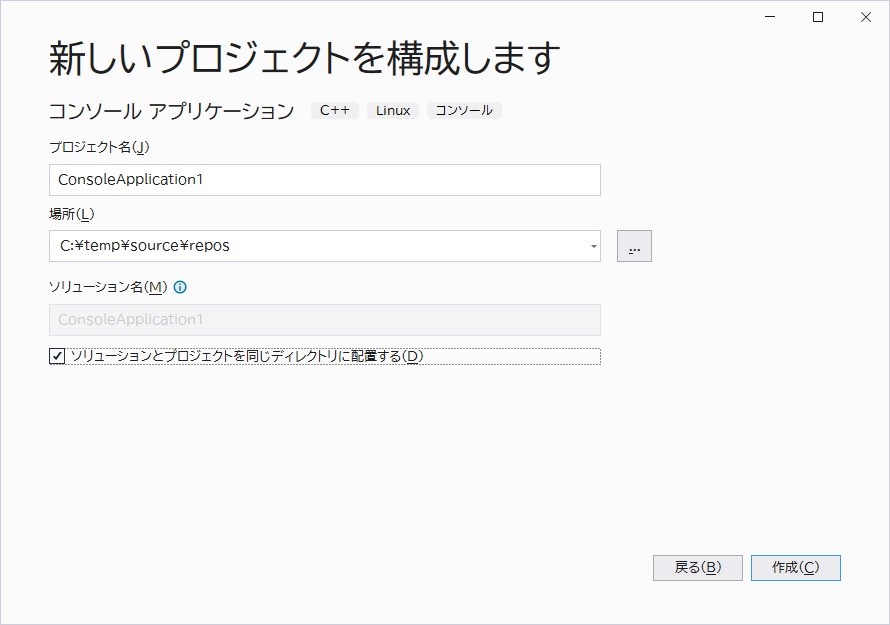Screen dimensions: 890x625
Task: Expand the 場所 location dropdown arrow
Action: click(x=594, y=246)
